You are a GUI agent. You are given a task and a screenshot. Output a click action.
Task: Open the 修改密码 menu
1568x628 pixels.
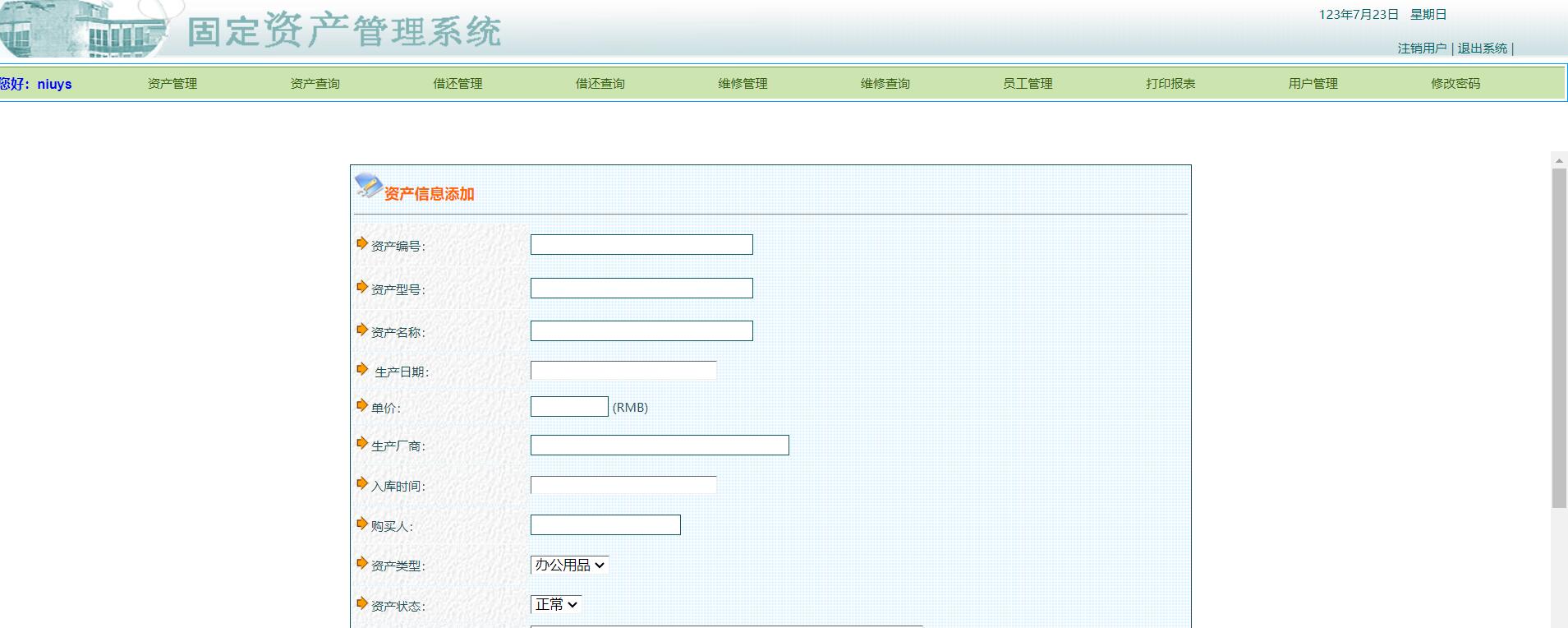(x=1455, y=84)
